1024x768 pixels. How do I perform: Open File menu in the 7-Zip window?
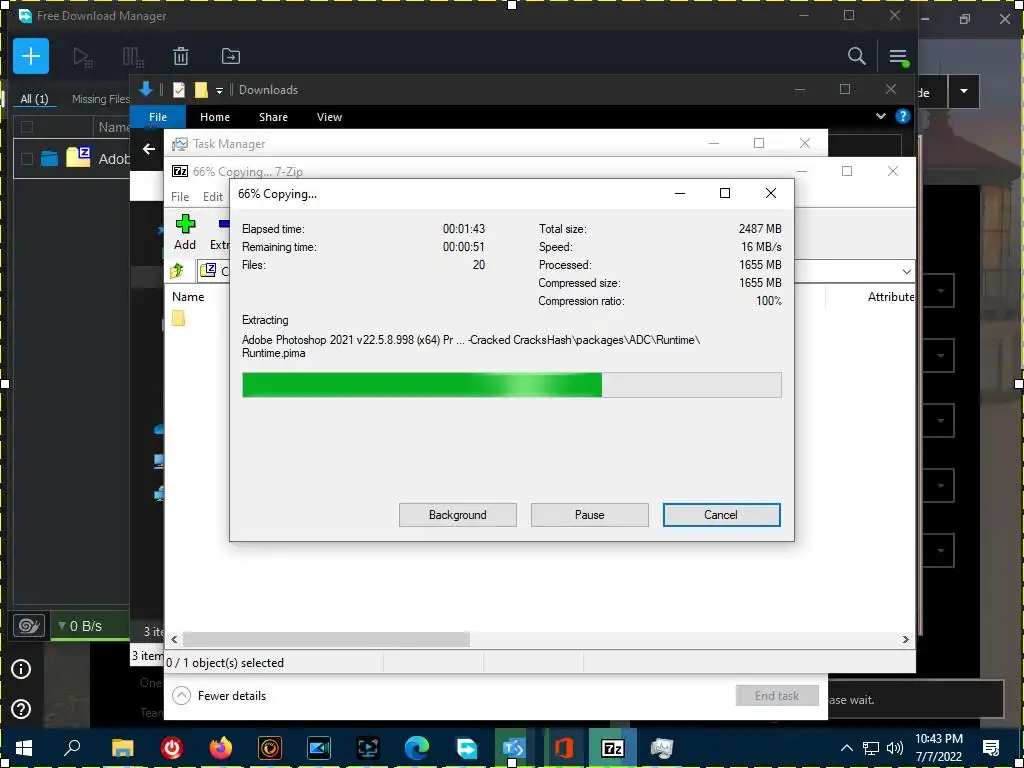[x=180, y=197]
